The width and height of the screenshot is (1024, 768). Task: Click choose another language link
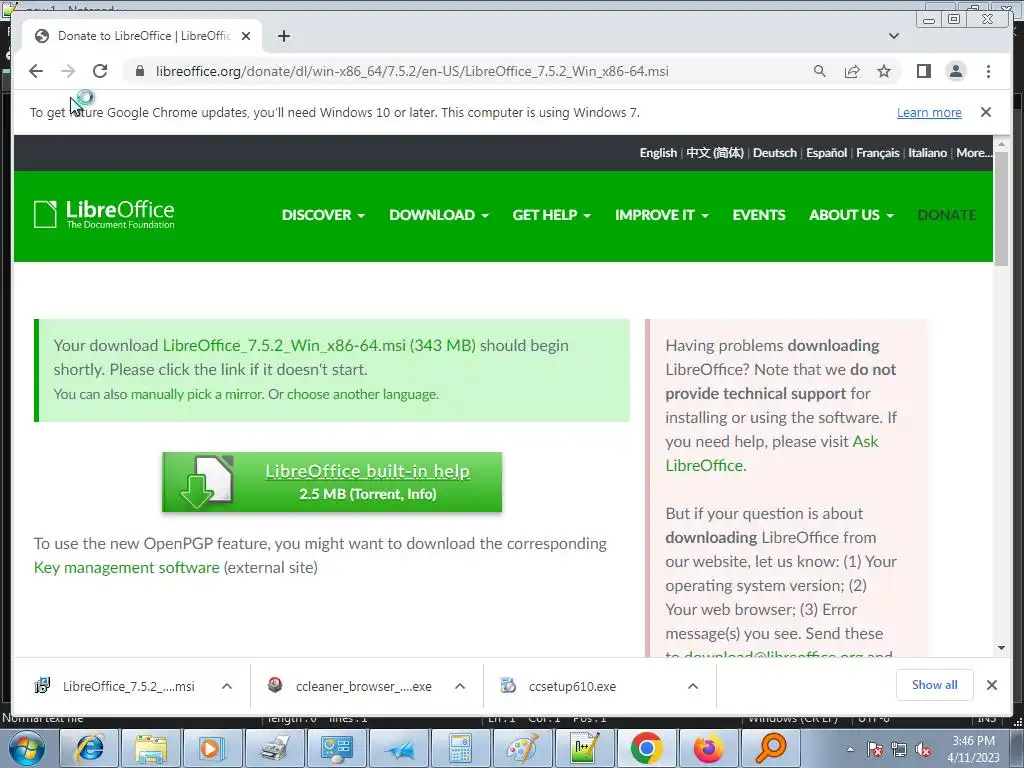click(362, 394)
